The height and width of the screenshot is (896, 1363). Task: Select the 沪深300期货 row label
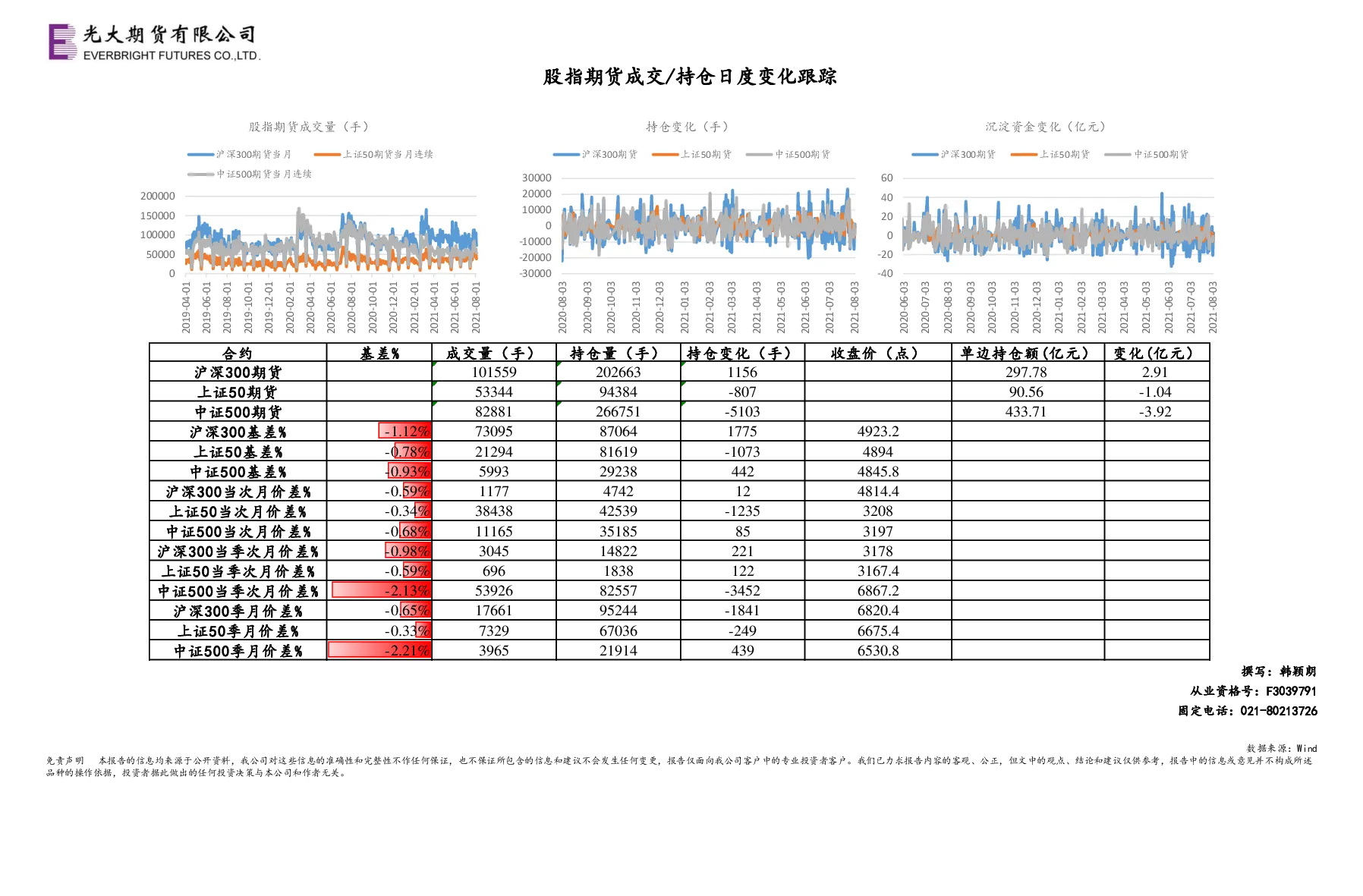[238, 373]
